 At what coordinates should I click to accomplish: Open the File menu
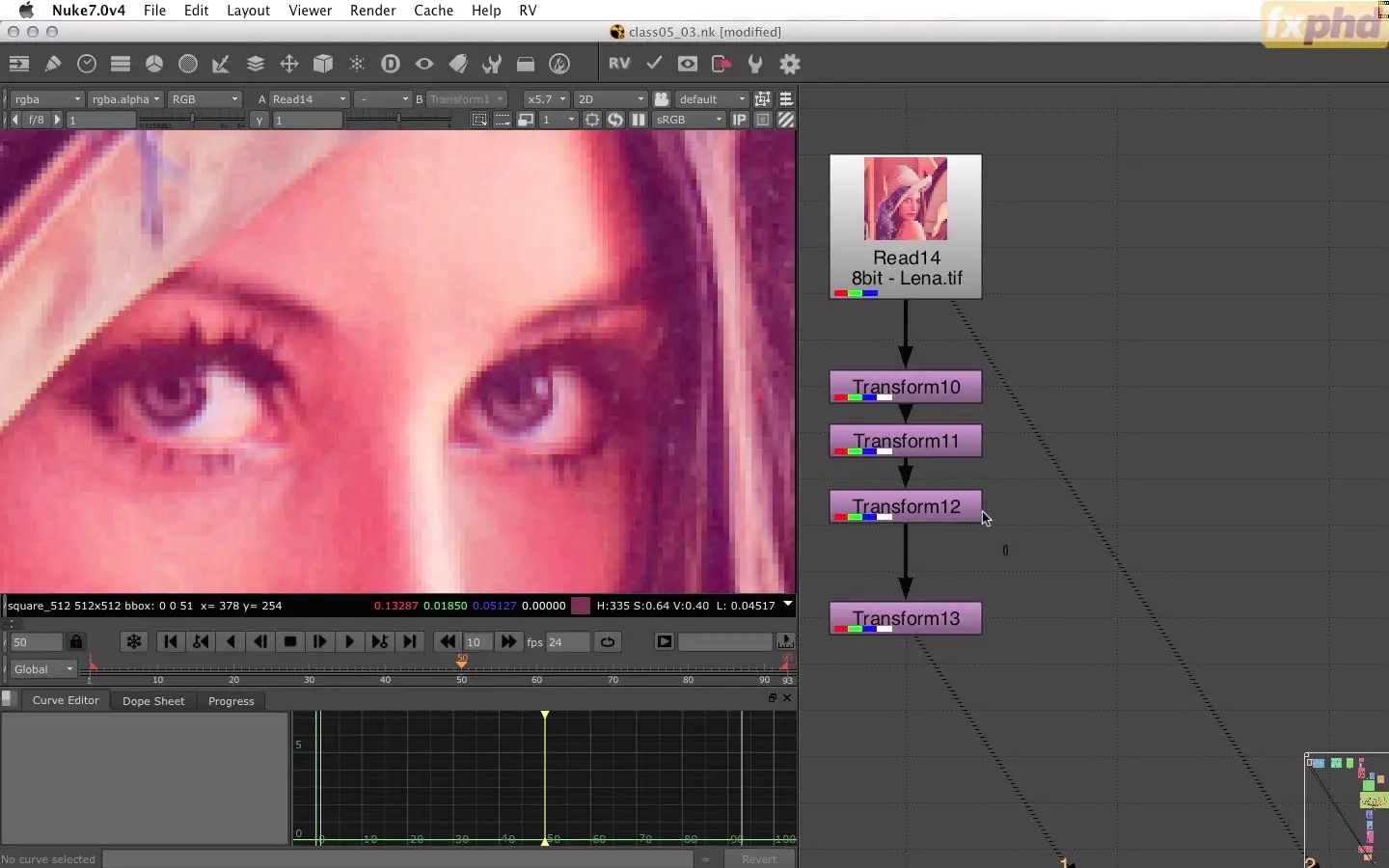click(154, 11)
